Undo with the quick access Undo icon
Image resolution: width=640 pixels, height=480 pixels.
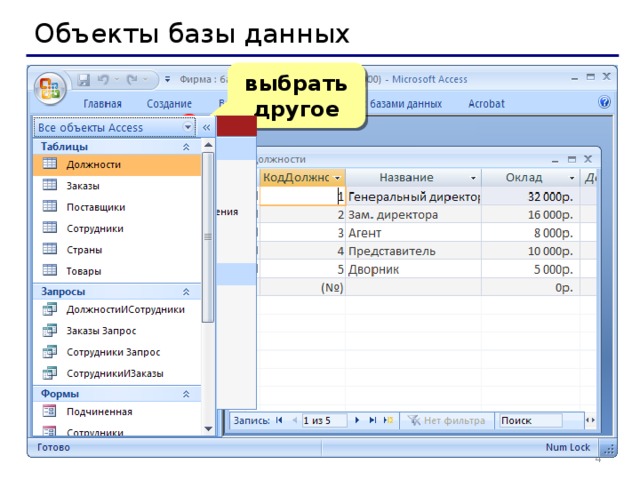[x=103, y=80]
